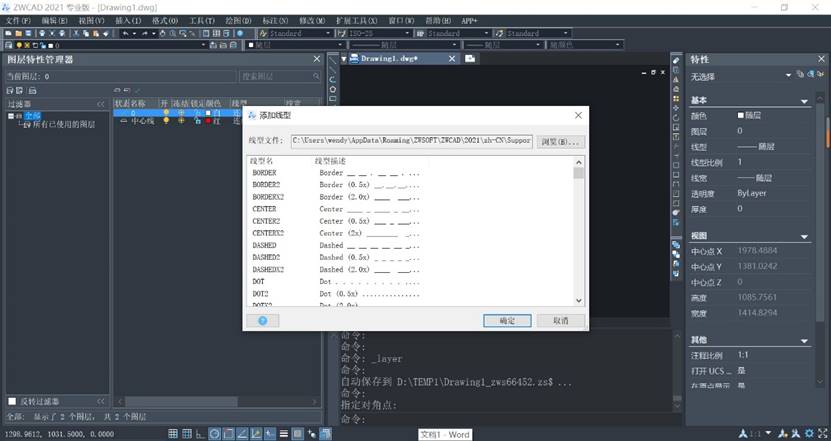Viewport: 831px width, 441px height.
Task: Click the 确定 button in the dialog
Action: coord(506,320)
